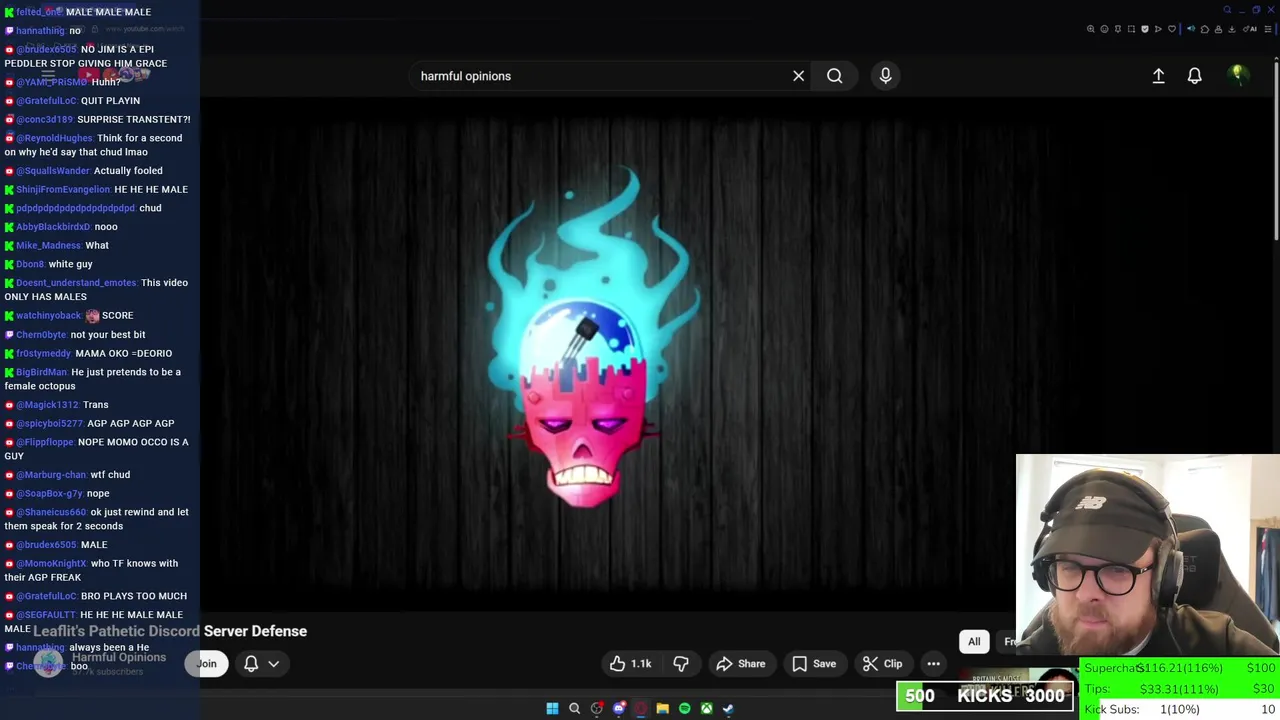Image resolution: width=1280 pixels, height=720 pixels.
Task: Save the video to a playlist
Action: (814, 663)
